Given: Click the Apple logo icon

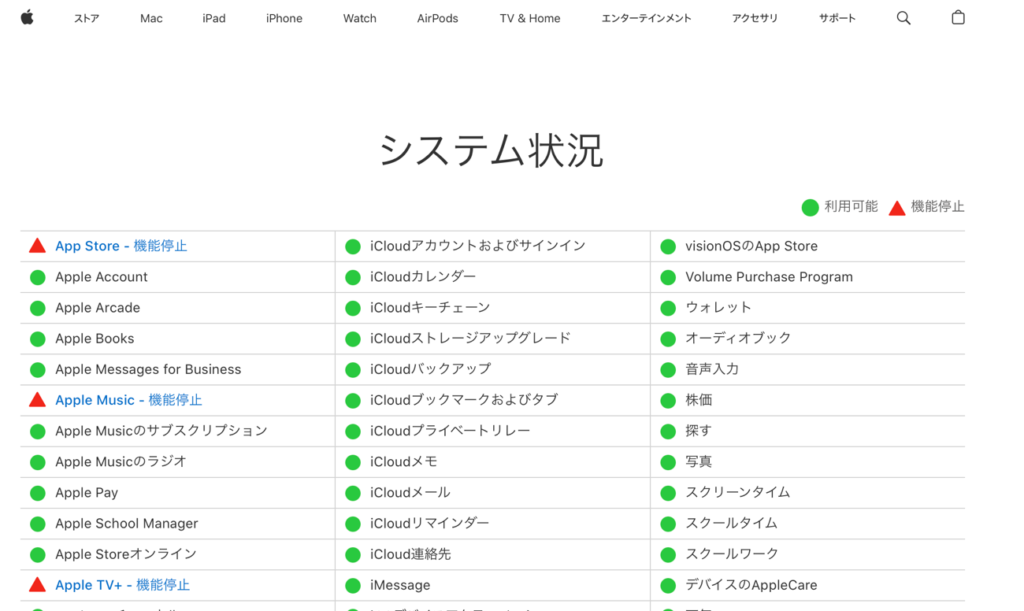Looking at the screenshot, I should pyautogui.click(x=27, y=18).
